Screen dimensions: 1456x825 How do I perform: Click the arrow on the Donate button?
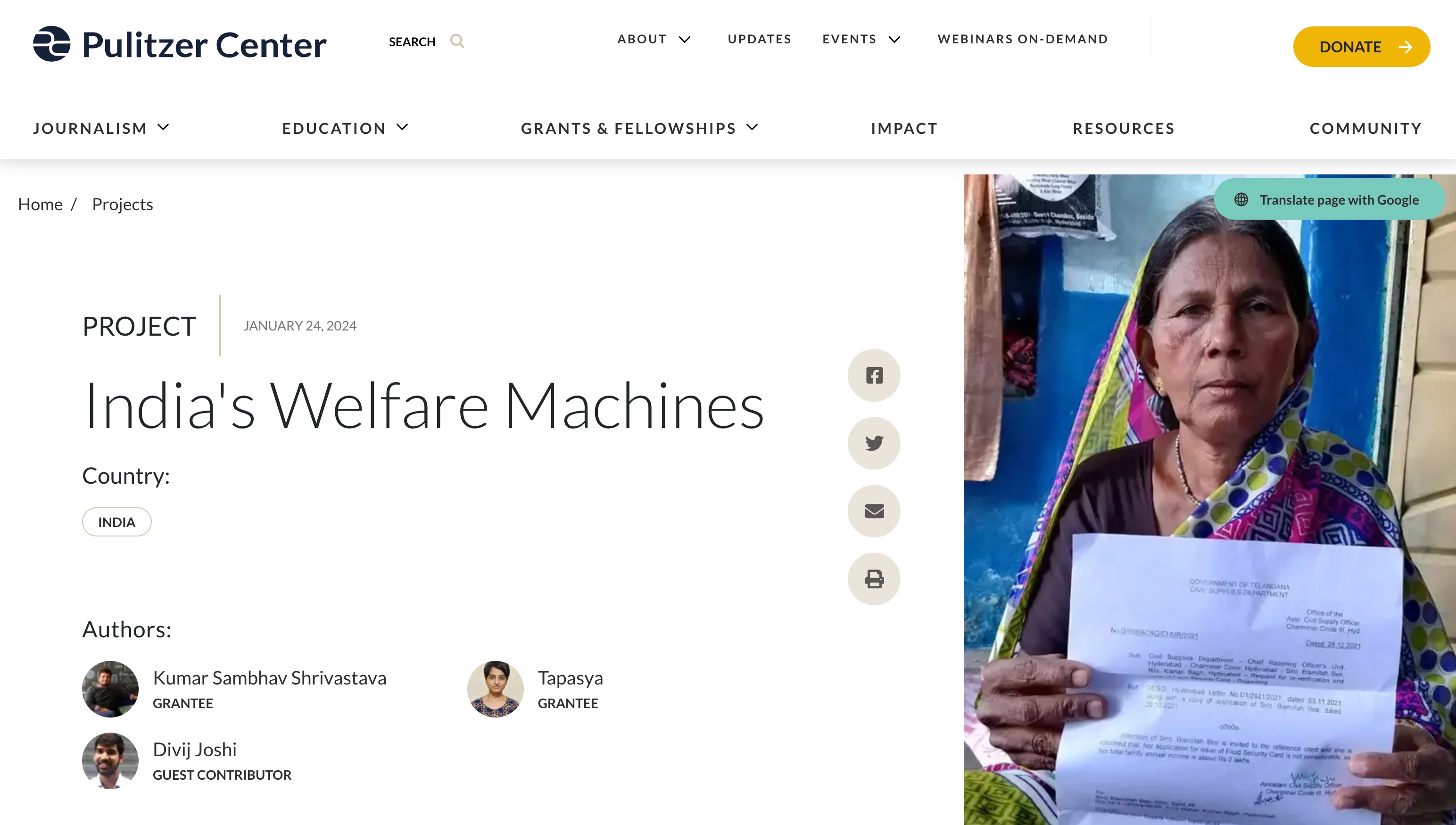(x=1406, y=47)
